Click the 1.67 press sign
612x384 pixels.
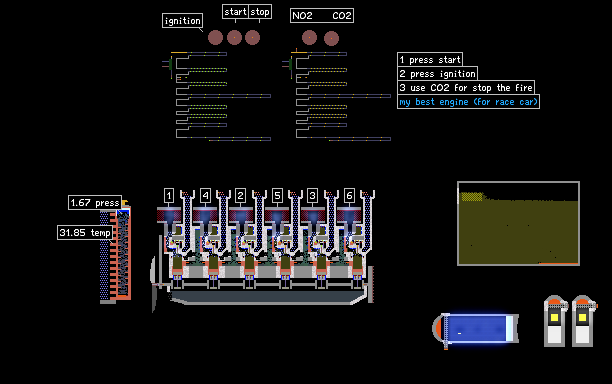[95, 203]
